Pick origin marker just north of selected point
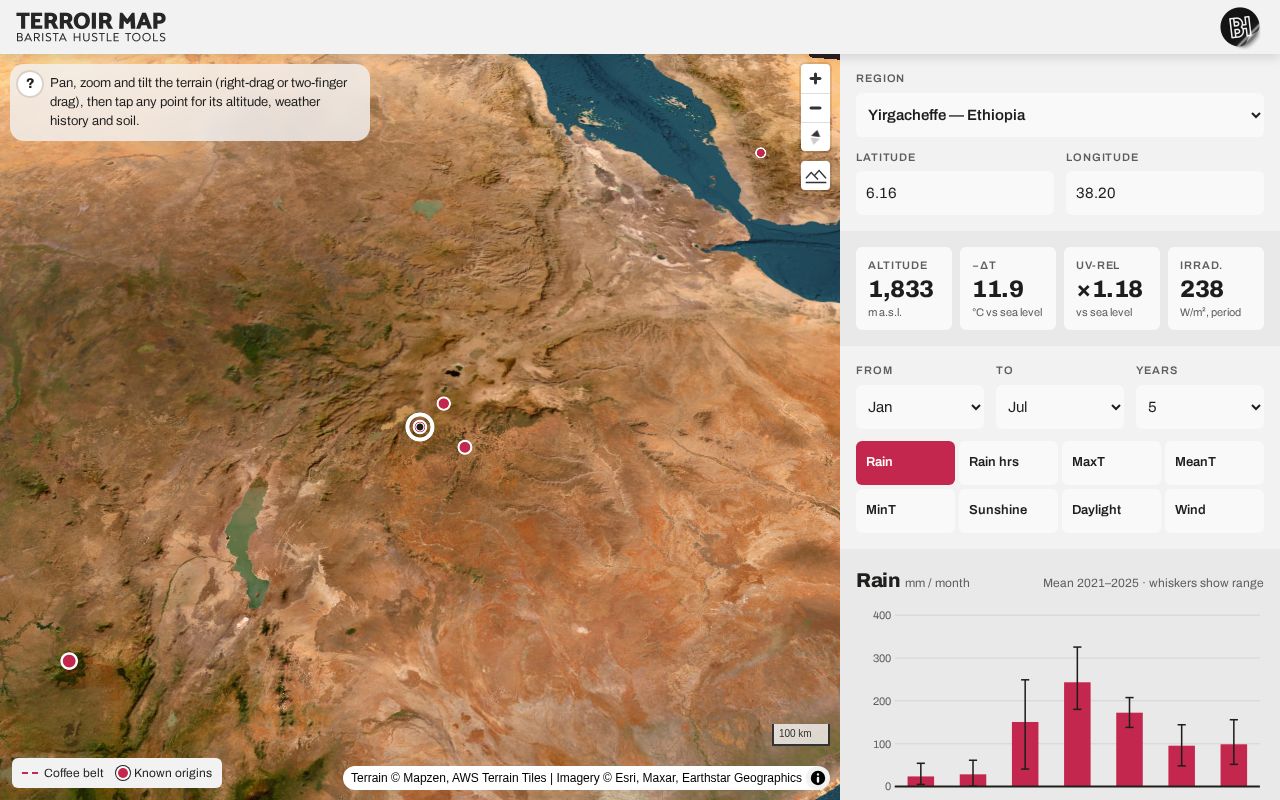The image size is (1280, 800). (x=444, y=404)
